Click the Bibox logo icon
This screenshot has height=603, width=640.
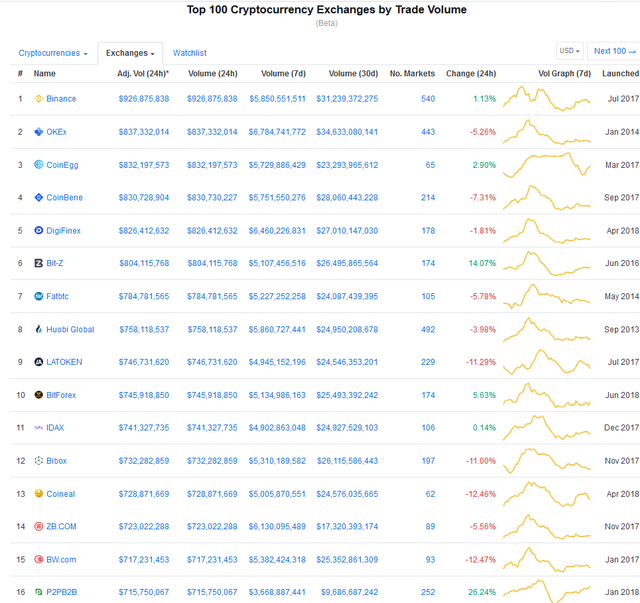[38, 461]
